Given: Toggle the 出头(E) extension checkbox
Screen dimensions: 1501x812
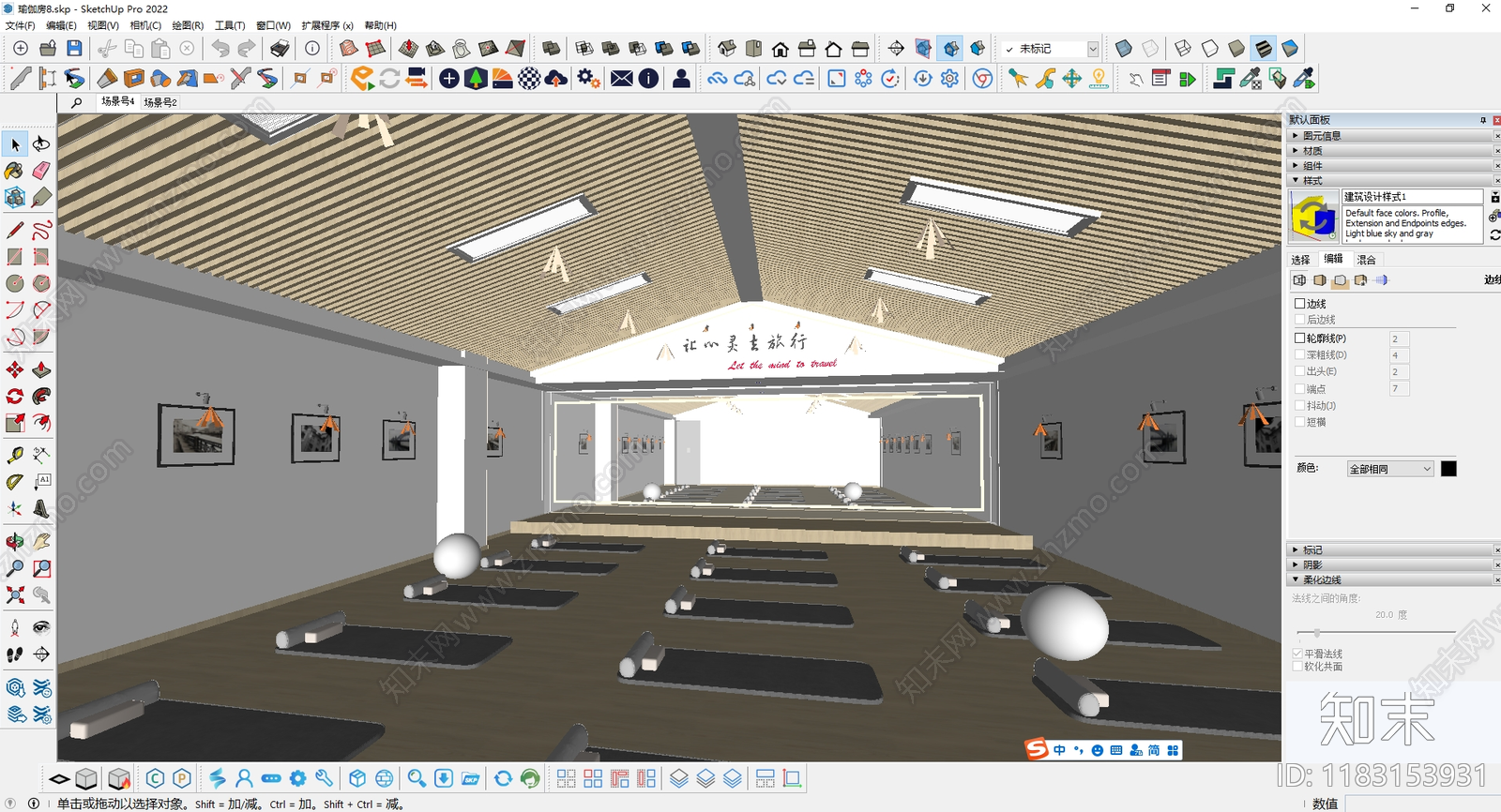Looking at the screenshot, I should [1300, 371].
